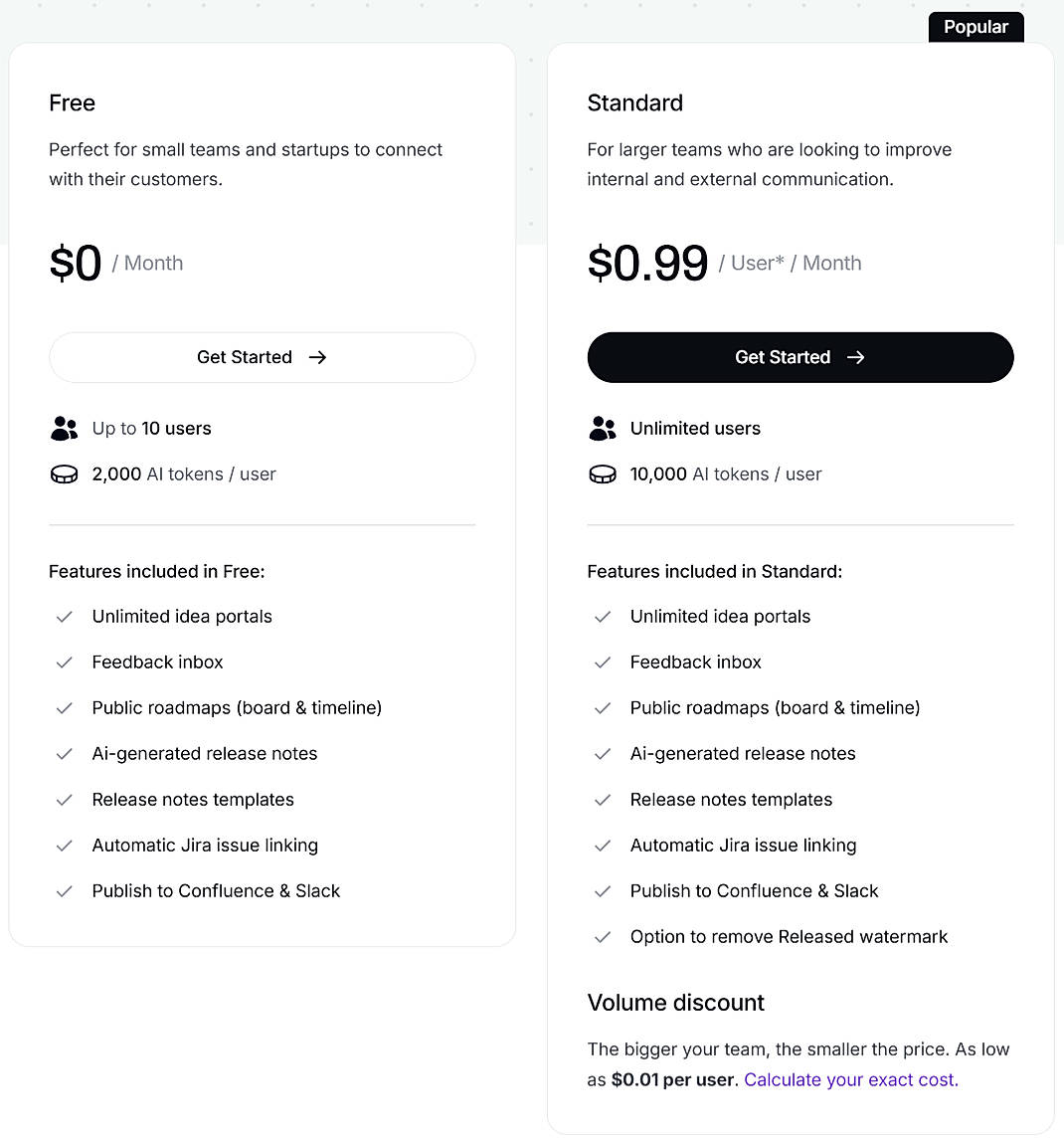Click the users icon on the Free plan
The image size is (1064, 1138).
(65, 428)
